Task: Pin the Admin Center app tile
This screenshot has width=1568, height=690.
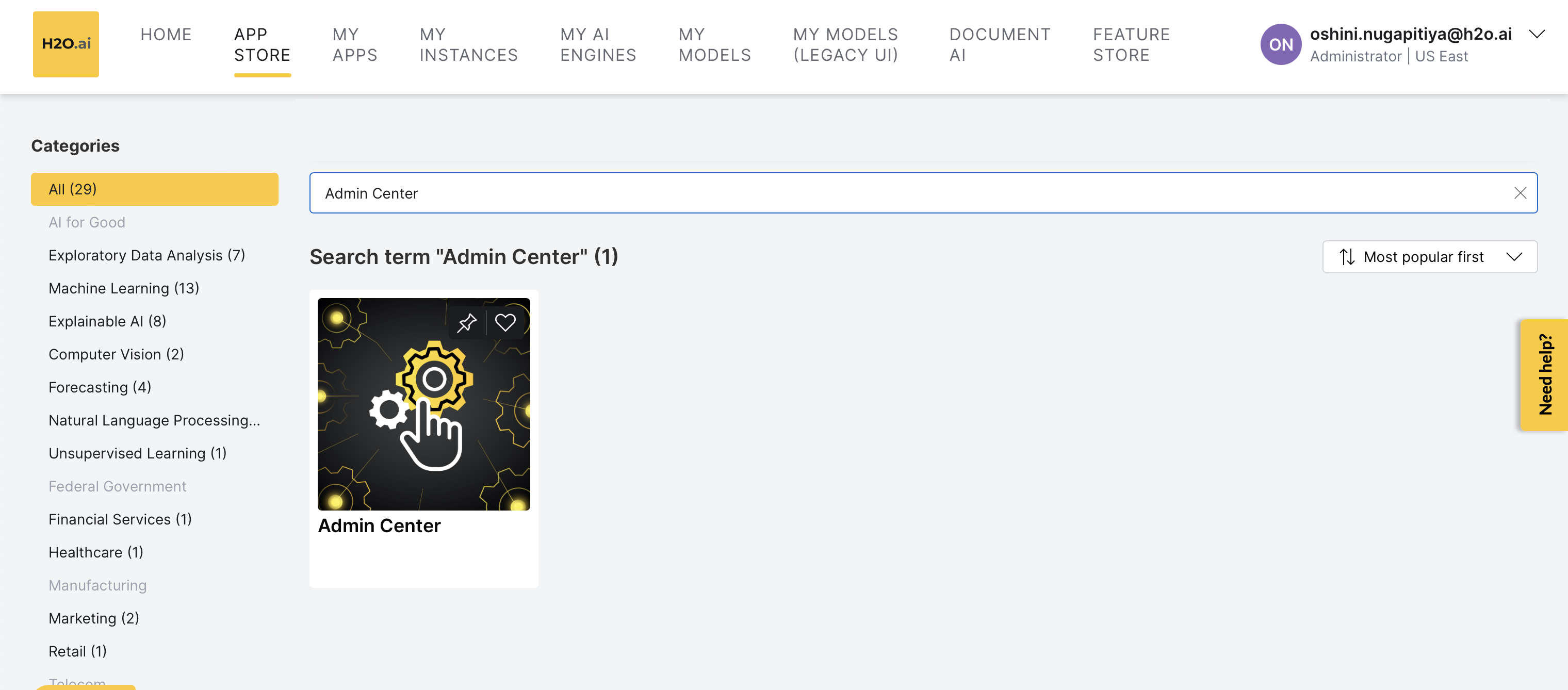Action: (x=467, y=322)
